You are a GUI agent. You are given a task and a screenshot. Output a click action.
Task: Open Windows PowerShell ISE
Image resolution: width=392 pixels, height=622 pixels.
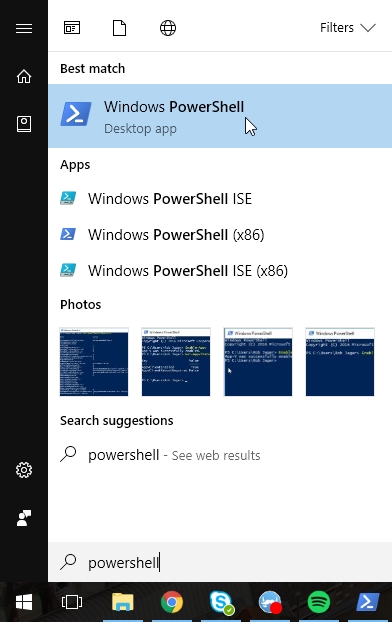tap(220, 198)
